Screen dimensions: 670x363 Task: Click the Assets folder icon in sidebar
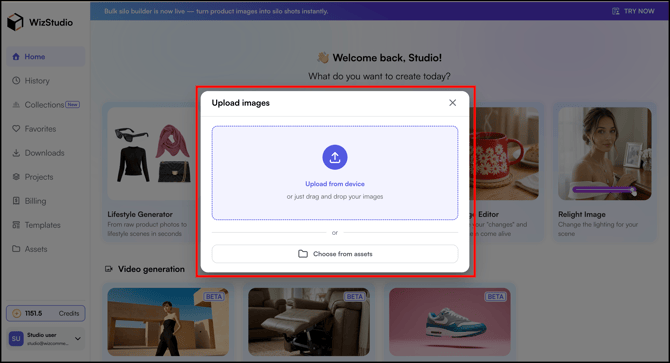16,249
